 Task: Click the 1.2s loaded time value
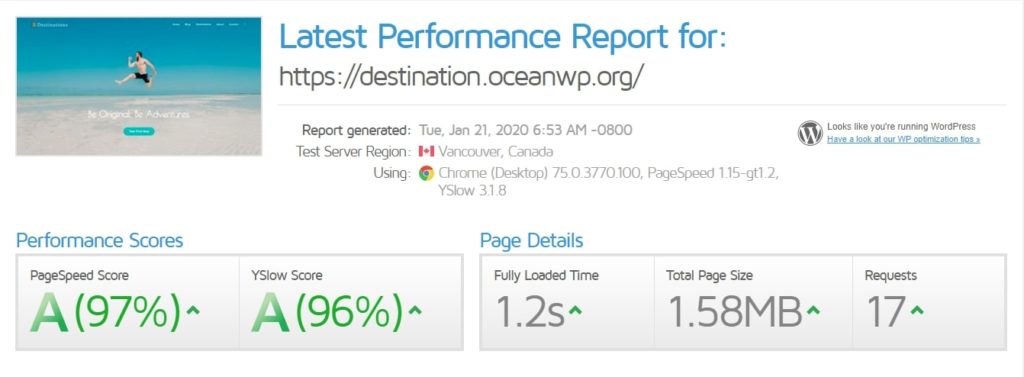(x=530, y=312)
